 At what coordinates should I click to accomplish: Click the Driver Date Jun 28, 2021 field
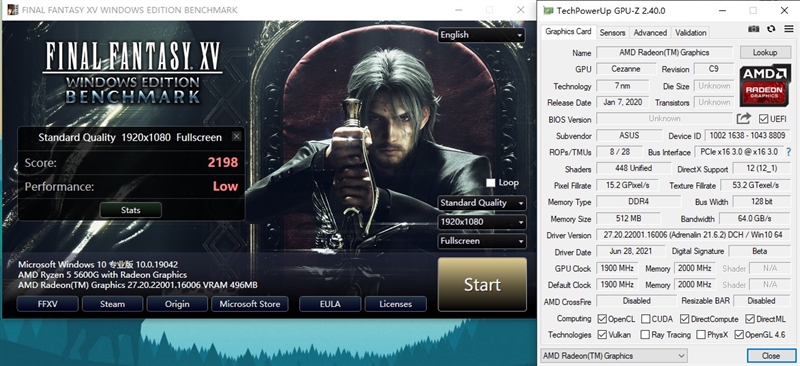[x=631, y=251]
